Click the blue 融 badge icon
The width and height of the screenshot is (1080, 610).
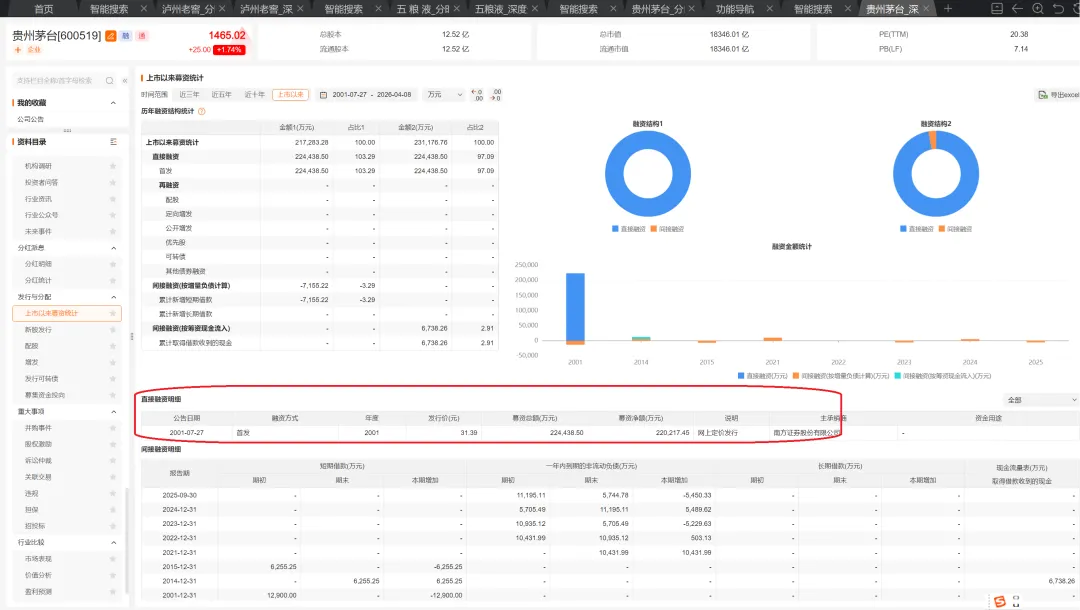[x=126, y=36]
